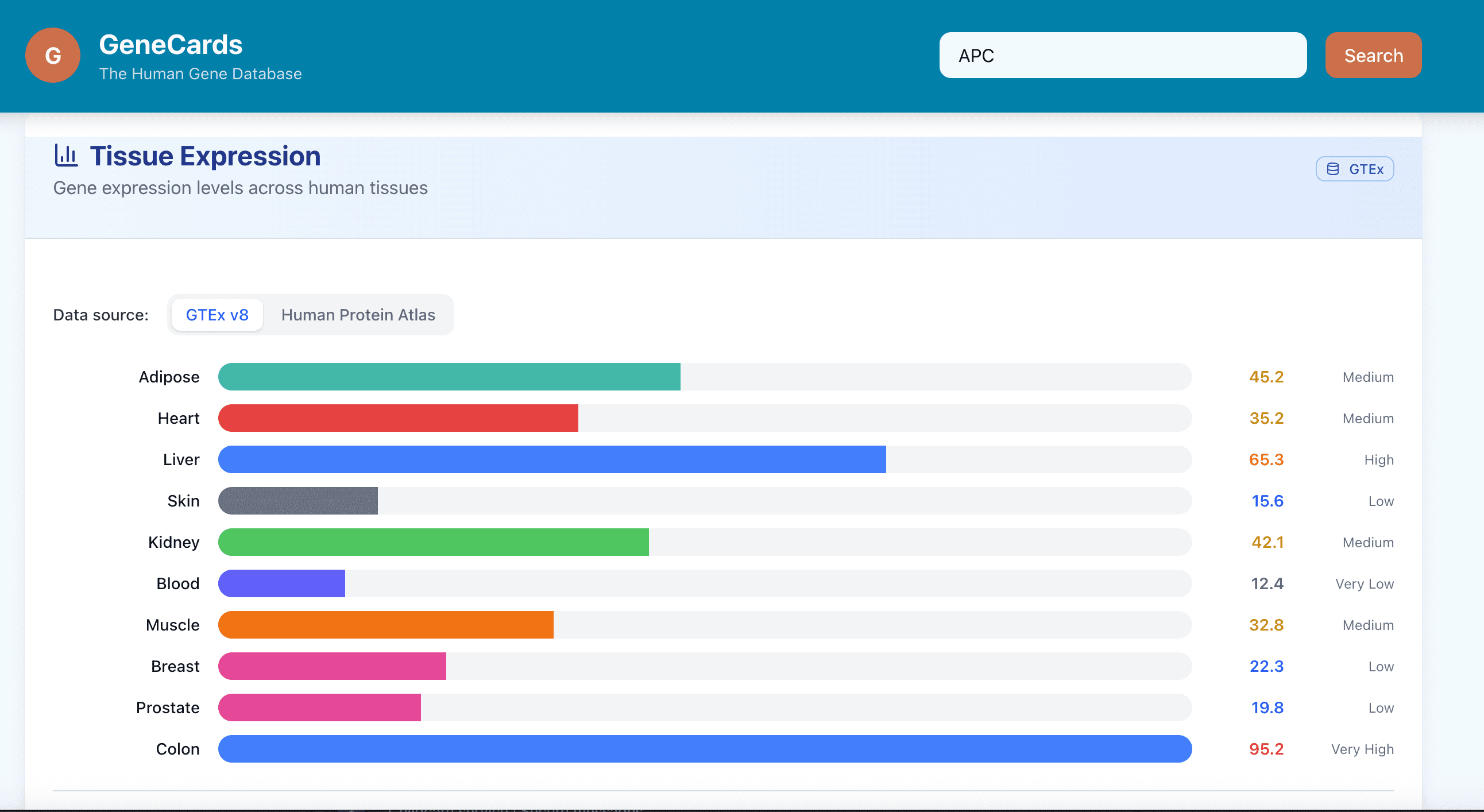
Task: Select the GTEx v8 data source
Action: 217,315
